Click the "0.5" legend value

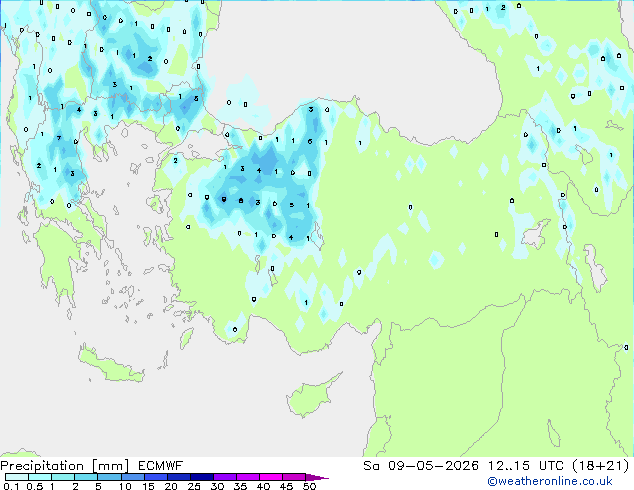(34, 486)
